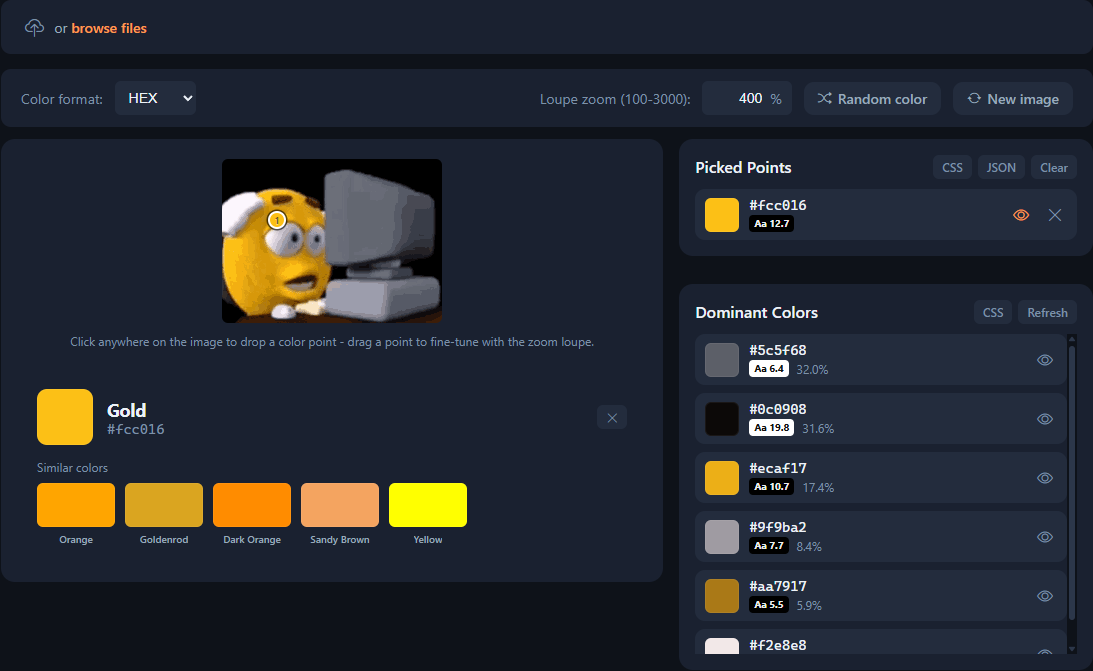The height and width of the screenshot is (671, 1093).
Task: Open the browse files link
Action: (109, 29)
